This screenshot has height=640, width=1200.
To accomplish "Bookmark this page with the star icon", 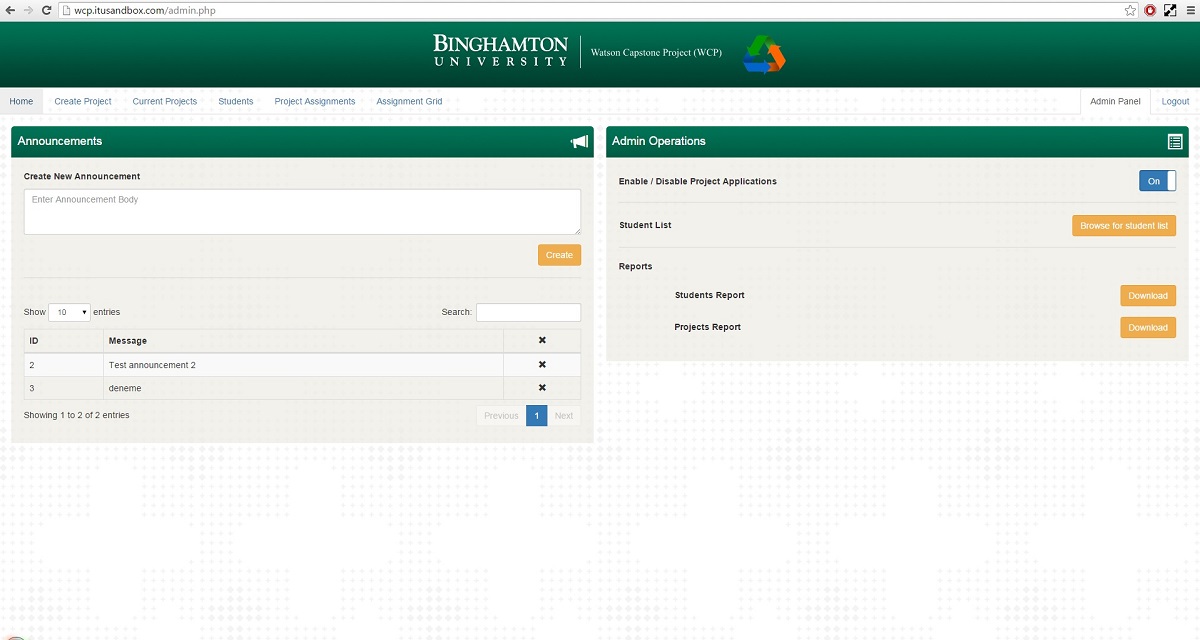I will (1130, 10).
